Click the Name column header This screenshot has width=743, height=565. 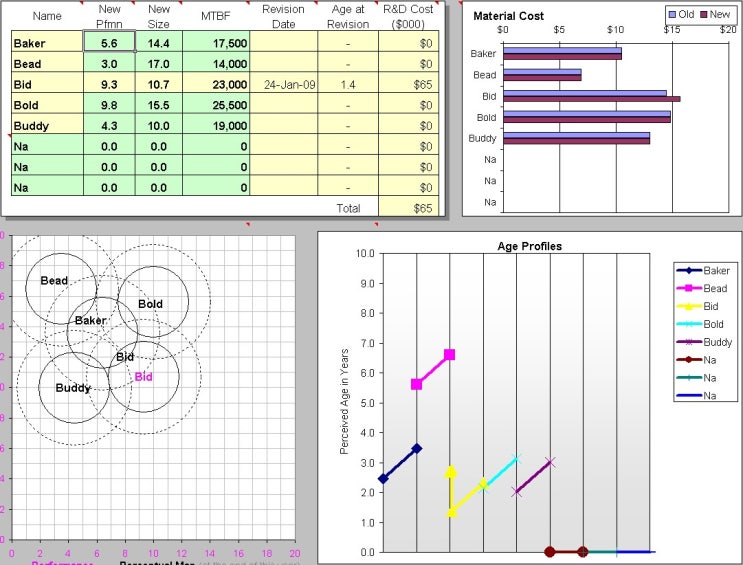(47, 16)
